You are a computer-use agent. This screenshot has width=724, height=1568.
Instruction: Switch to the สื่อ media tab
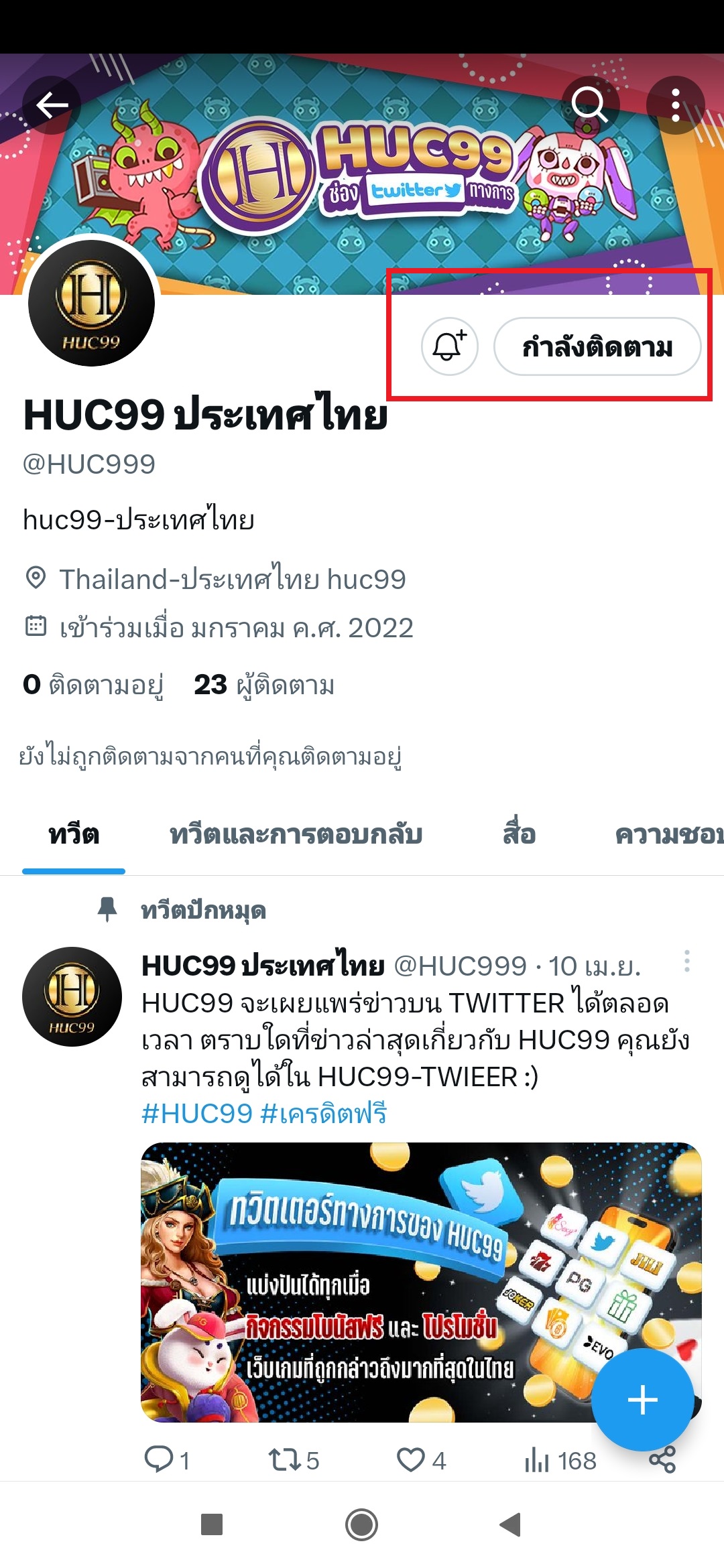[520, 836]
